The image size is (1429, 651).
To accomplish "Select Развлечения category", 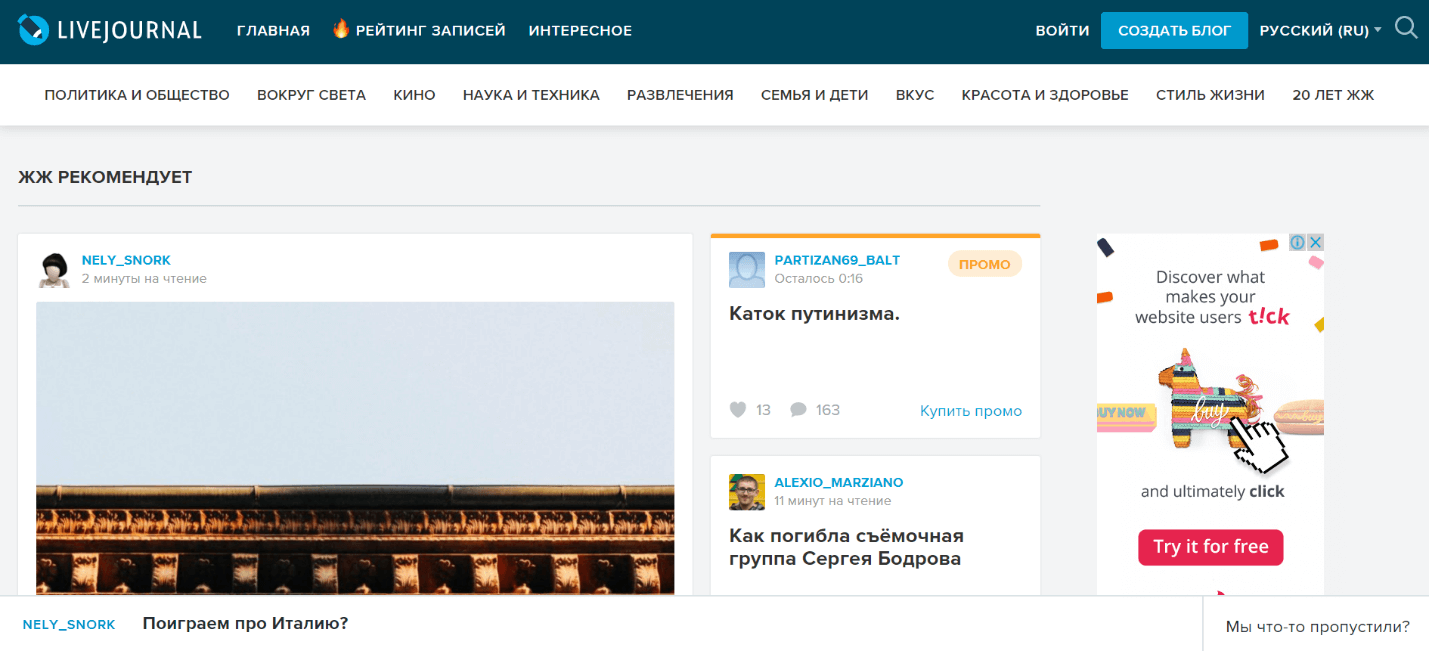I will [x=680, y=95].
